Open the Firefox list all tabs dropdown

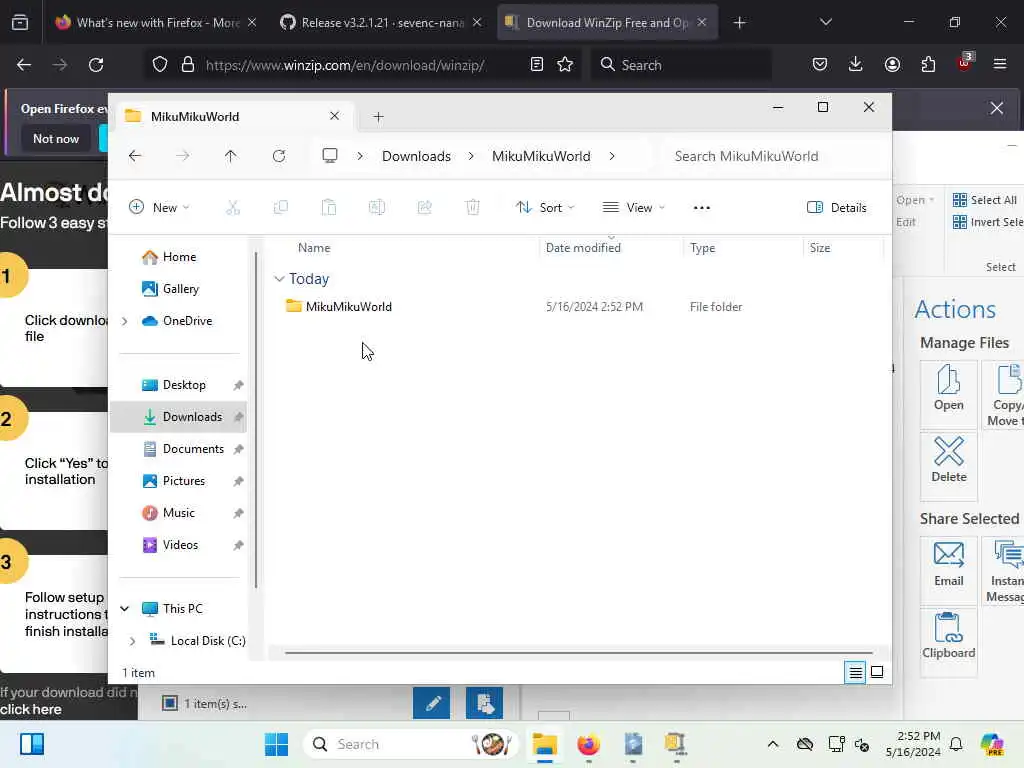pyautogui.click(x=825, y=22)
